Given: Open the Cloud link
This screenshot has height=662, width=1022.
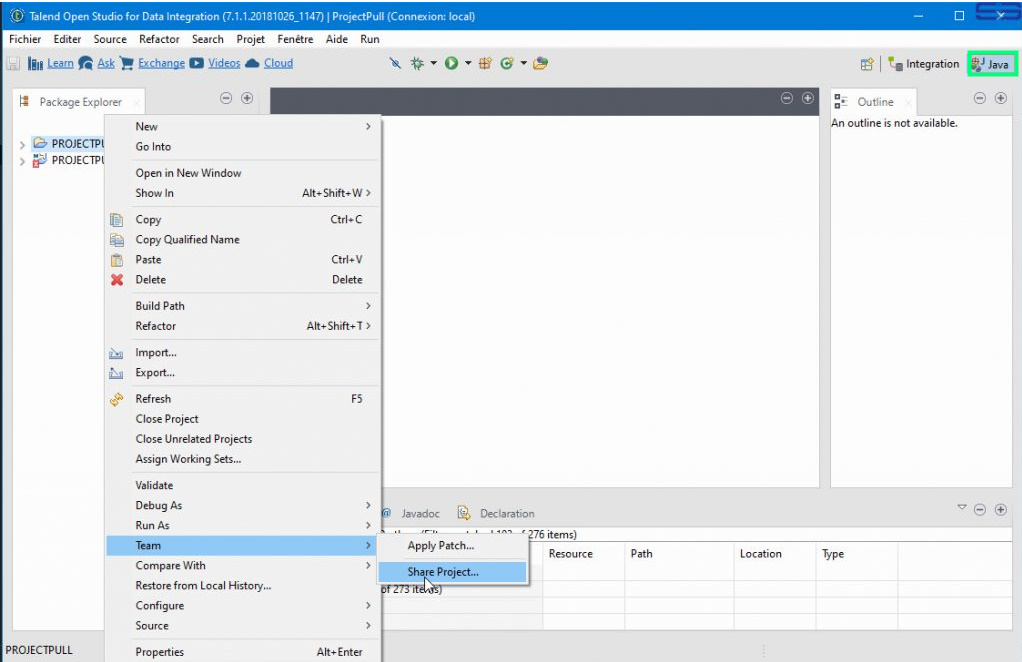Looking at the screenshot, I should pos(278,63).
